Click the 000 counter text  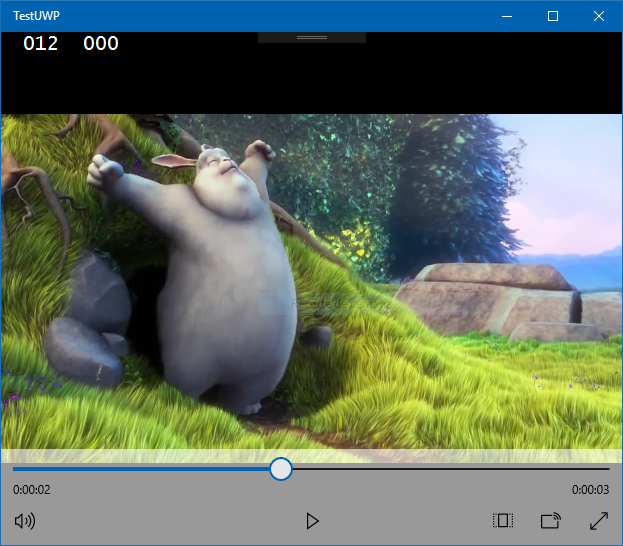tap(101, 43)
